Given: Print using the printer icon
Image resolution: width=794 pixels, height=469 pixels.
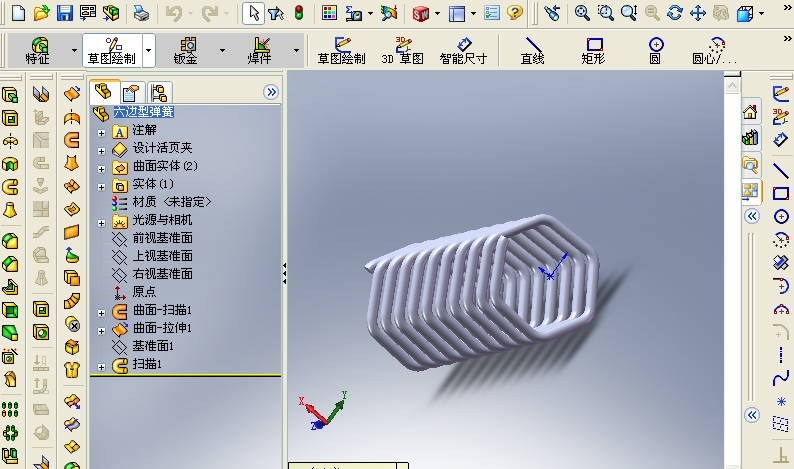Looking at the screenshot, I should point(141,13).
